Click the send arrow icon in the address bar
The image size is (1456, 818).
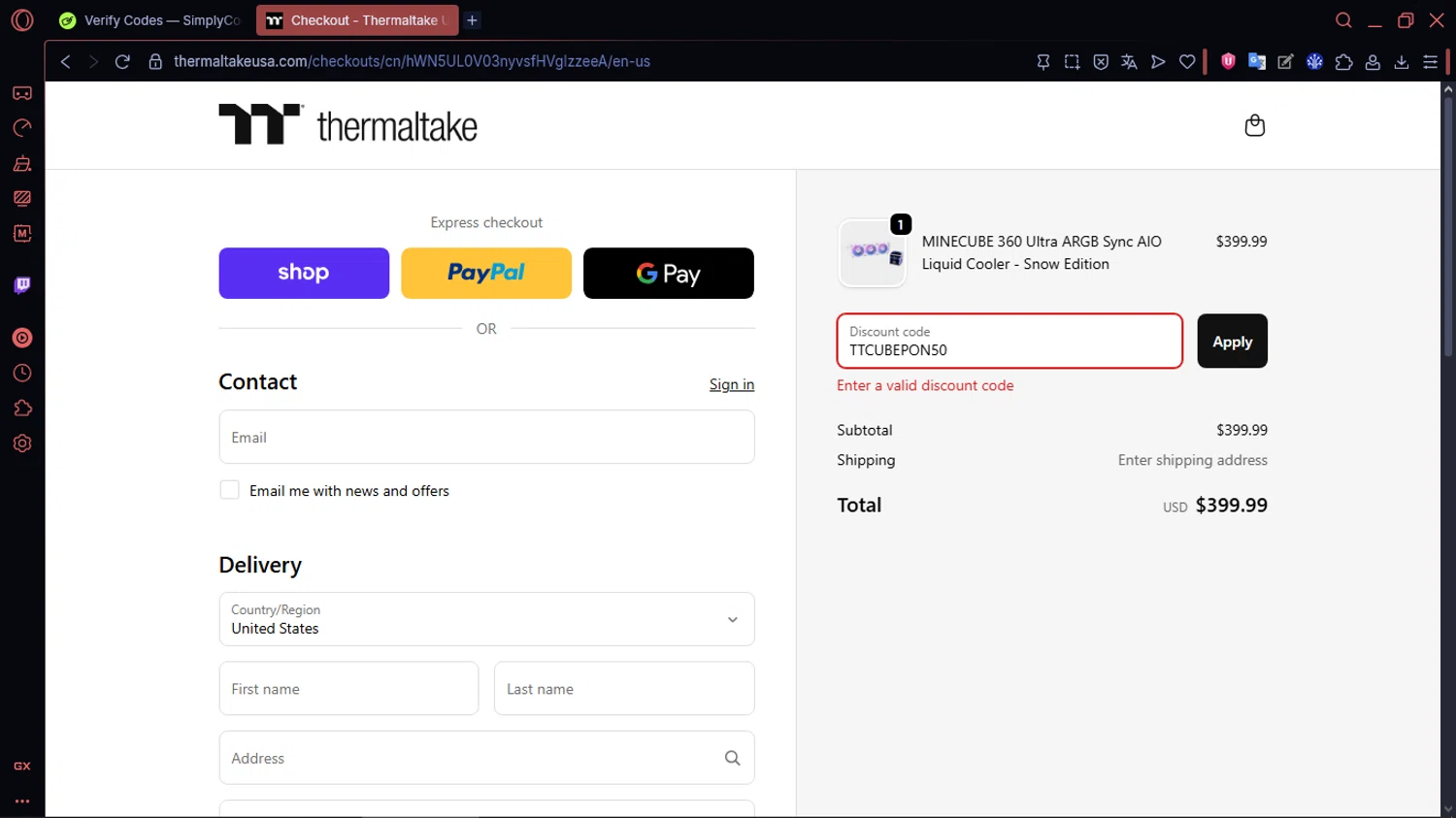coord(1158,61)
